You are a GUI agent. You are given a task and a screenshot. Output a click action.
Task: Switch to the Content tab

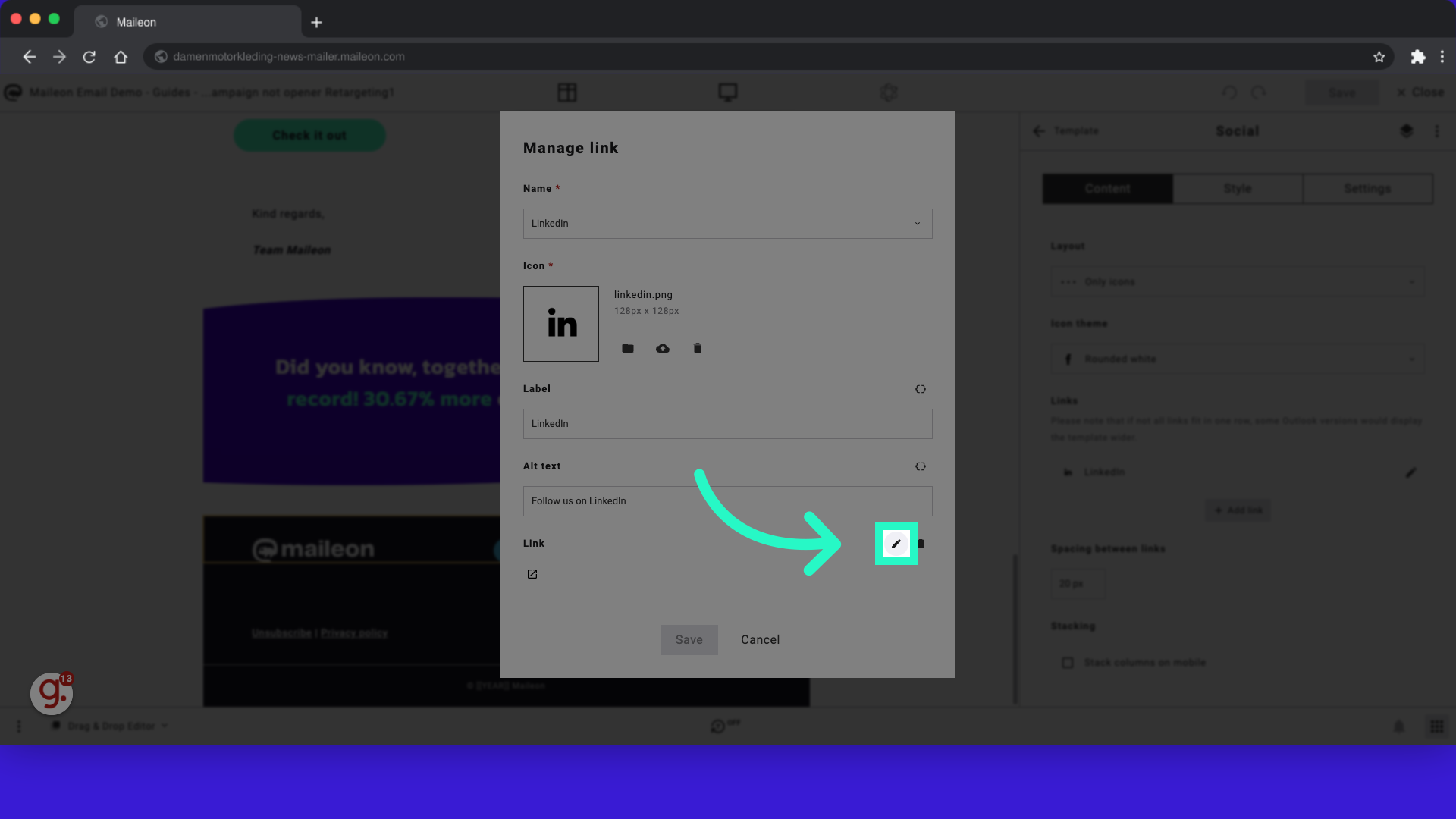[x=1108, y=189]
